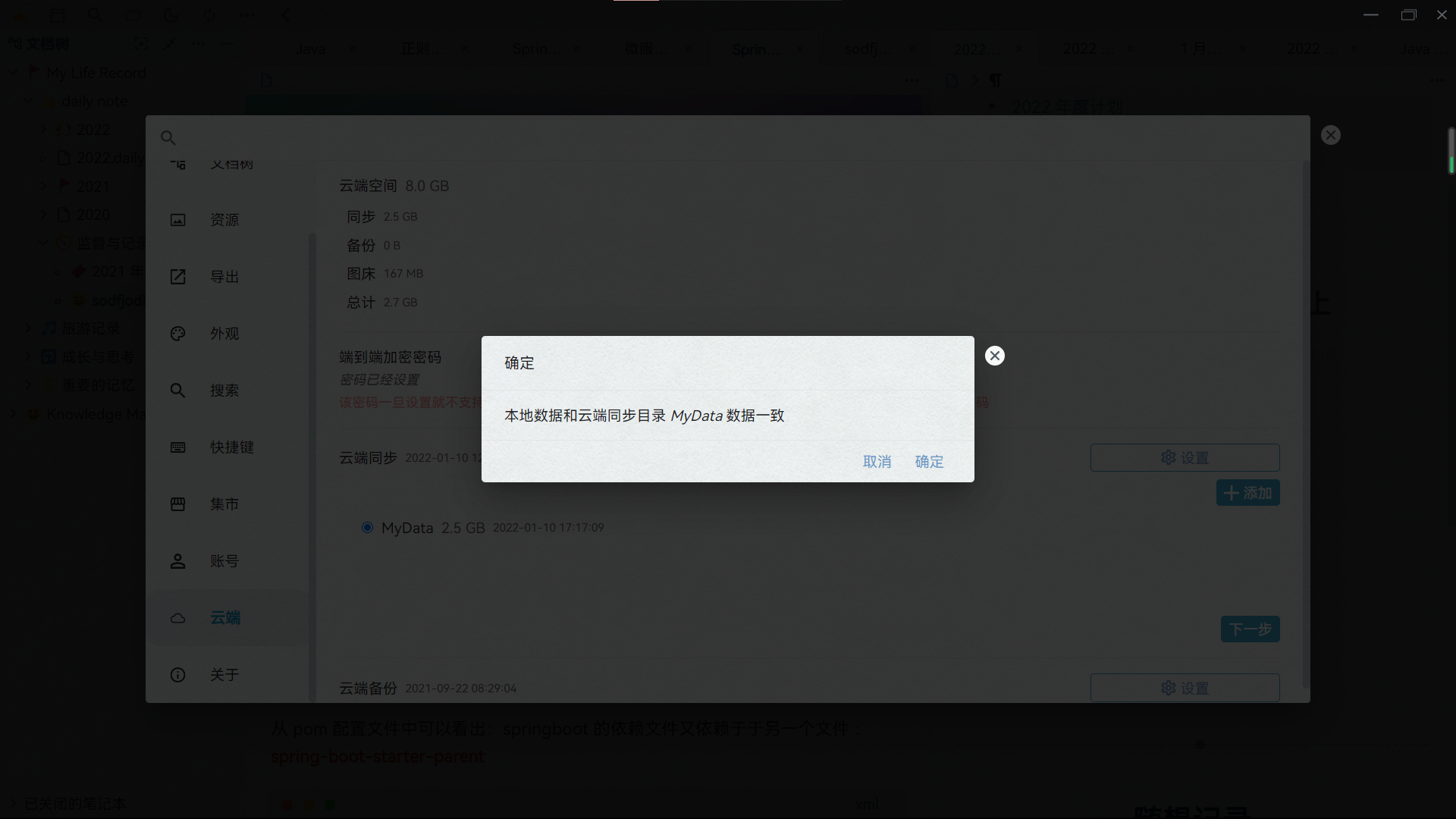1456x819 pixels.
Task: Close the settings panel with X icon
Action: pyautogui.click(x=1330, y=135)
